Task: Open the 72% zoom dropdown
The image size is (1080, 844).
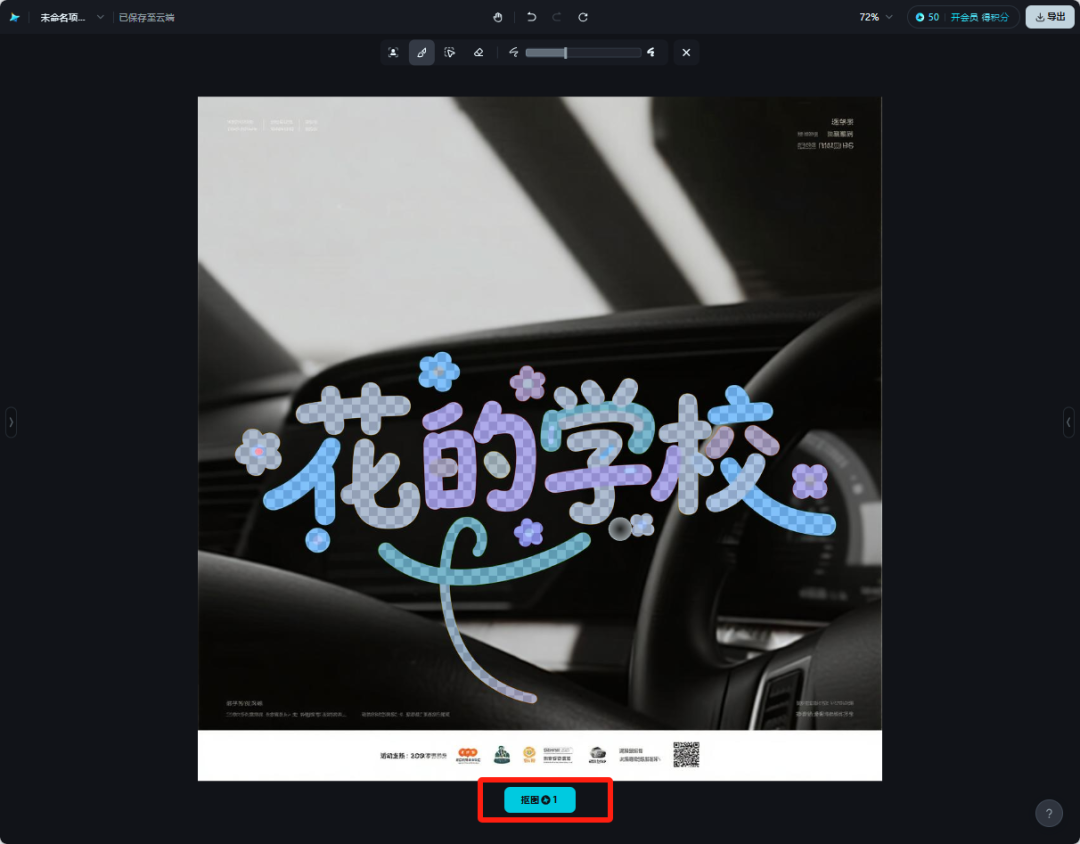Action: point(876,17)
